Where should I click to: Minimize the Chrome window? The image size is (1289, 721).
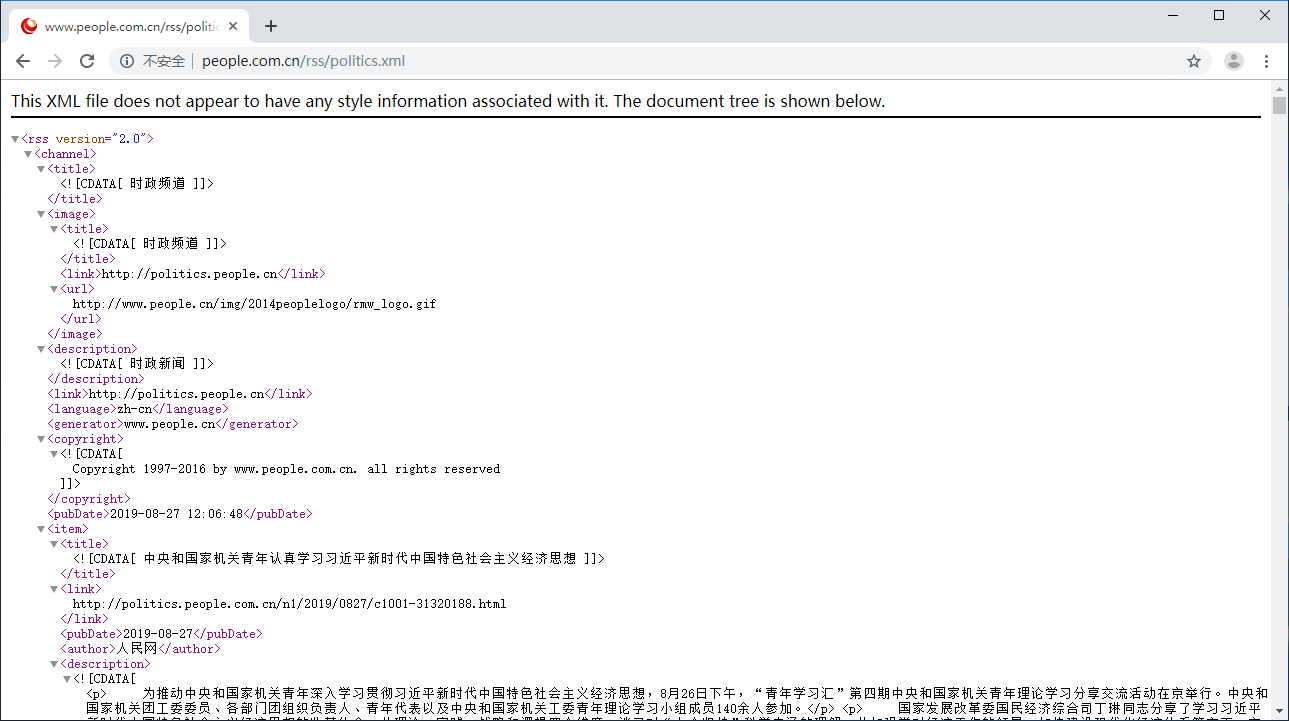coord(1174,14)
